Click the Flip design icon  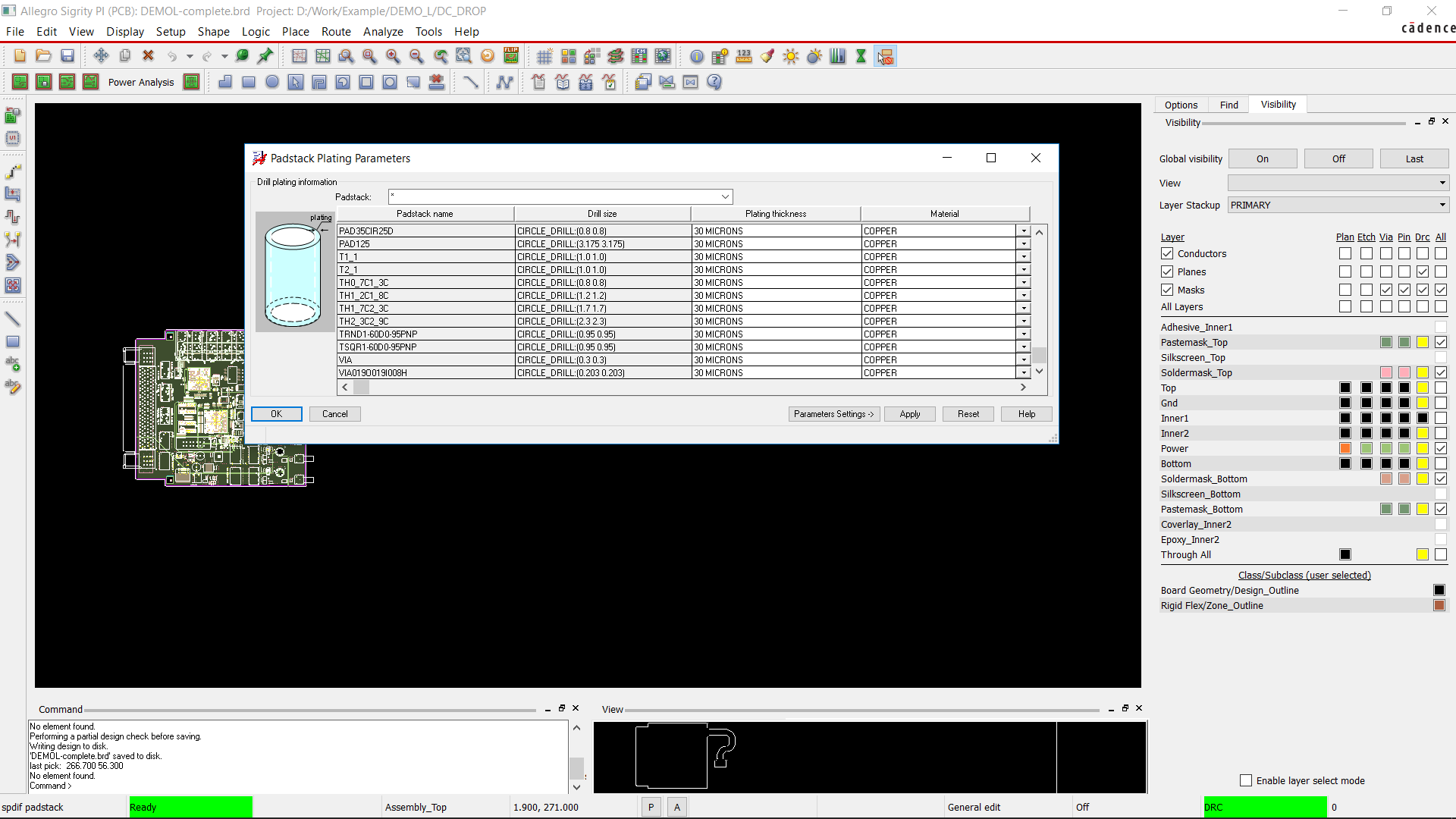511,56
